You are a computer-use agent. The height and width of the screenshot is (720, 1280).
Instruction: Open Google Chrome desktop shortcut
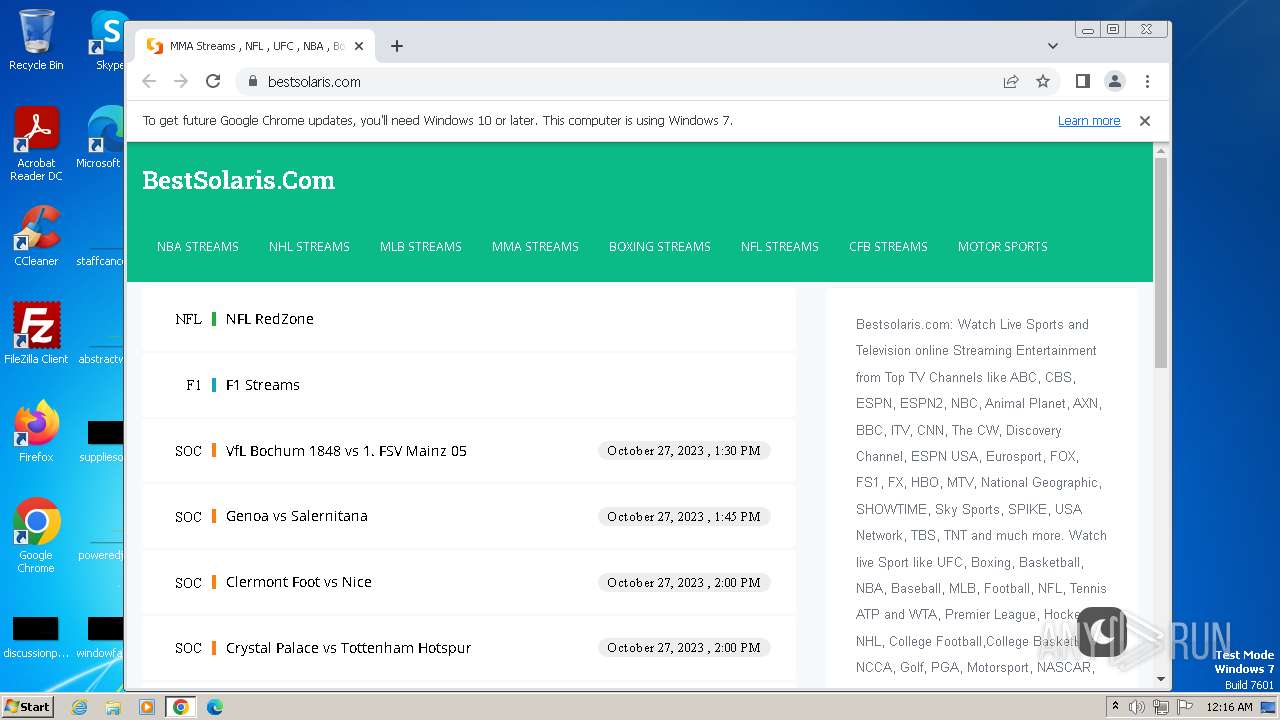(36, 535)
